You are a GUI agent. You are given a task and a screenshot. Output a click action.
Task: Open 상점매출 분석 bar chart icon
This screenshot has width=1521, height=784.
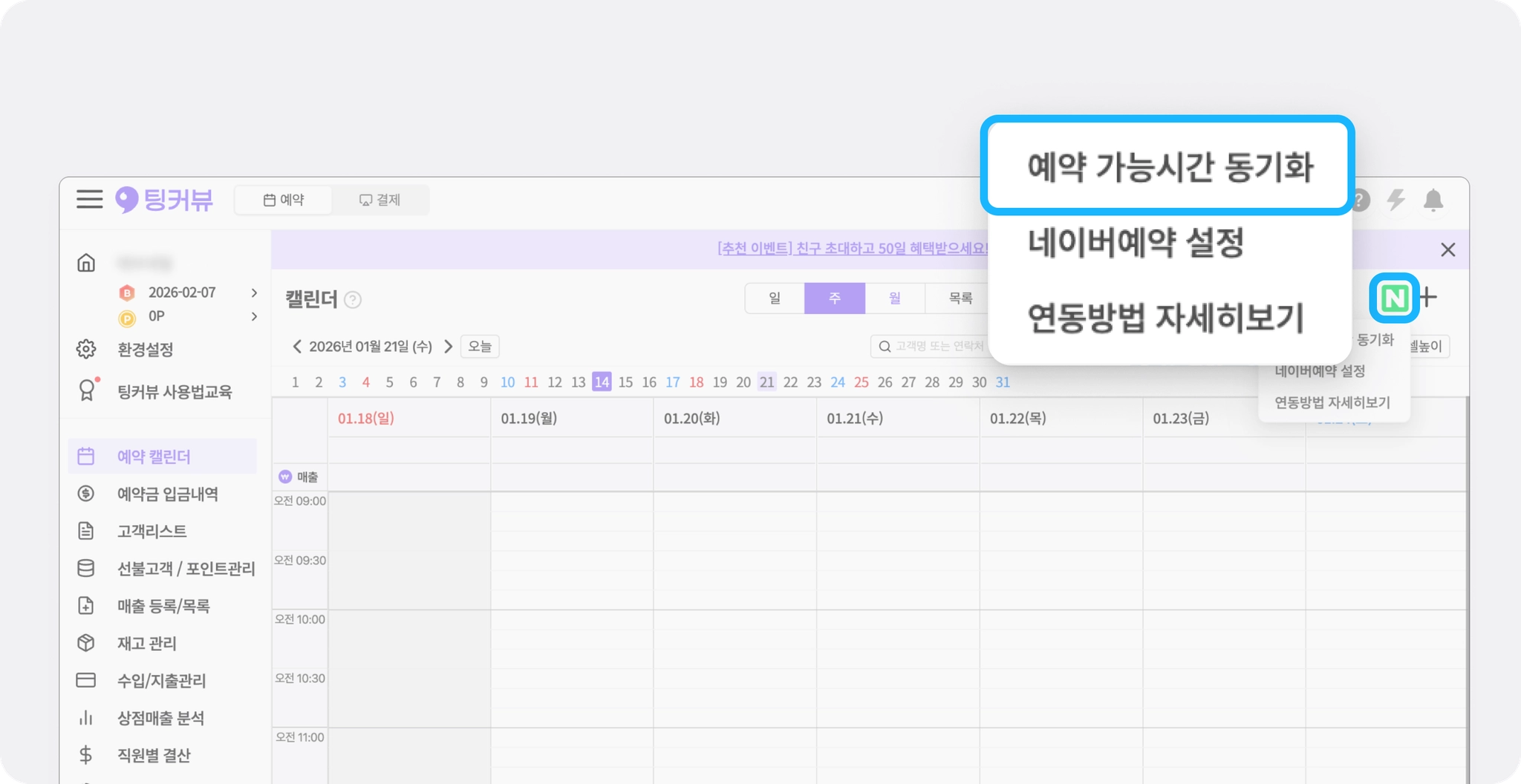coord(86,718)
